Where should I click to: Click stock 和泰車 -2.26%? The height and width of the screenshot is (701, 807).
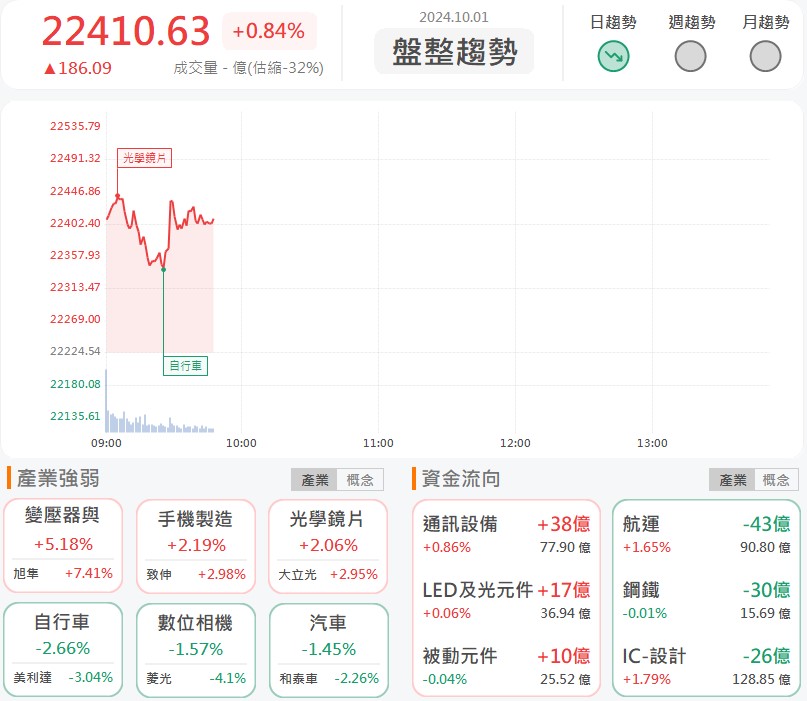pyautogui.click(x=329, y=678)
